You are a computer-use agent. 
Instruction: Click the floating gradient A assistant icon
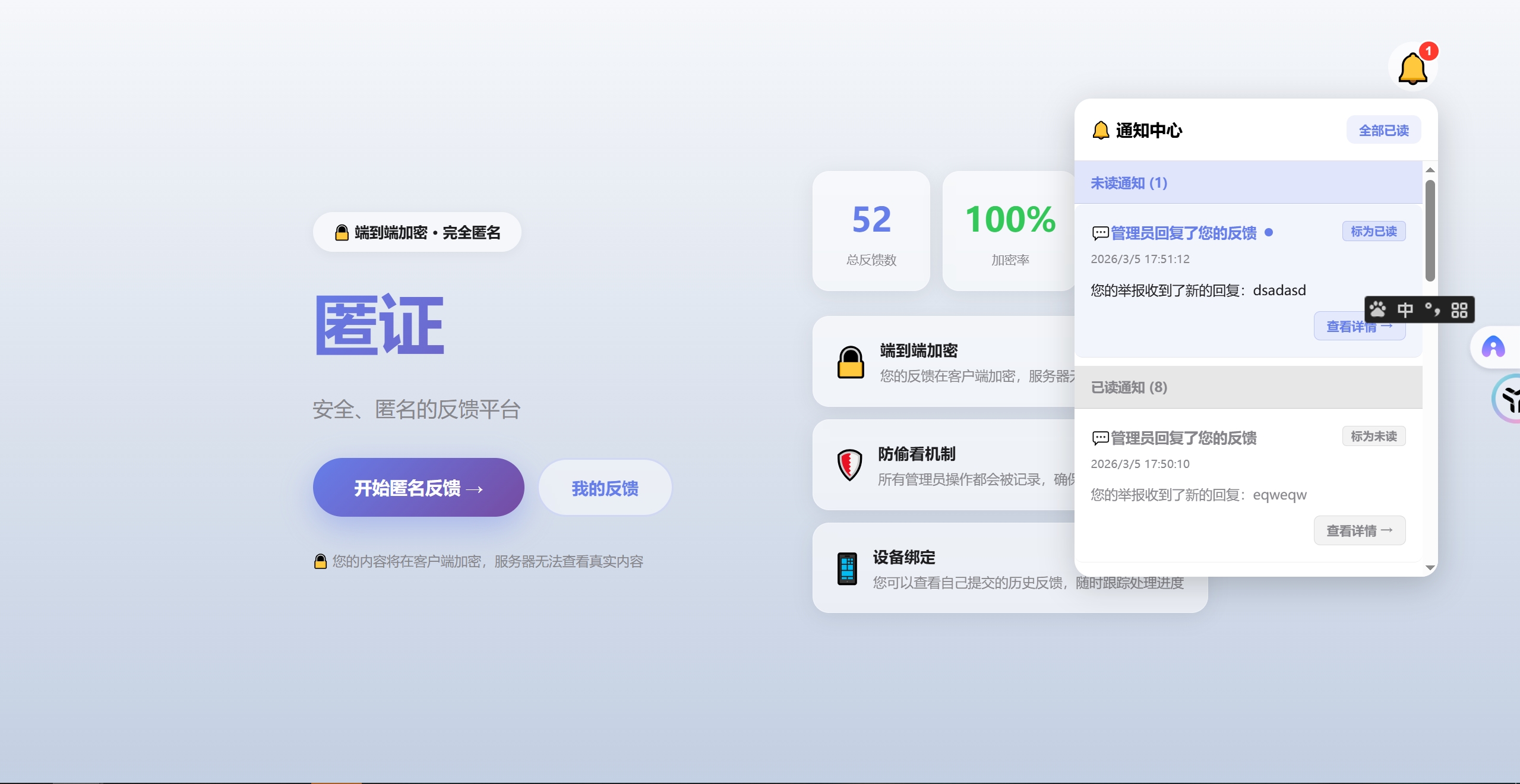point(1493,346)
